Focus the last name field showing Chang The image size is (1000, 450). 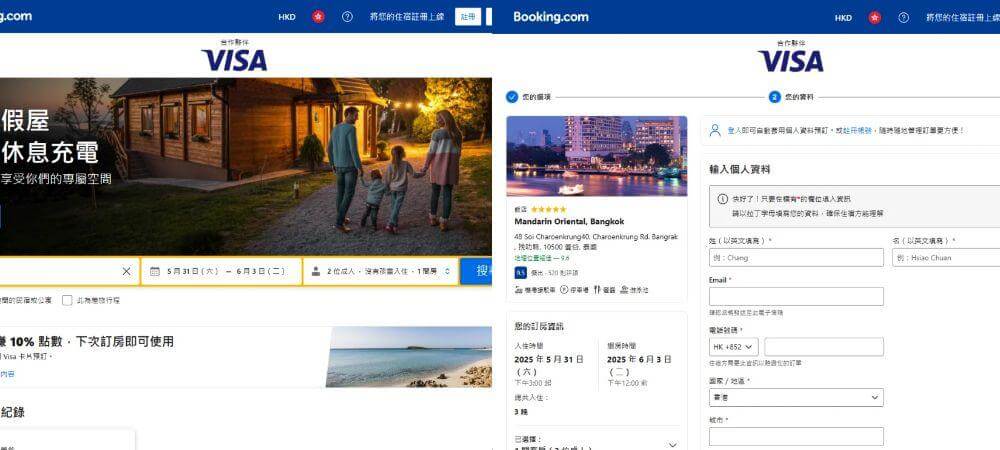click(796, 258)
